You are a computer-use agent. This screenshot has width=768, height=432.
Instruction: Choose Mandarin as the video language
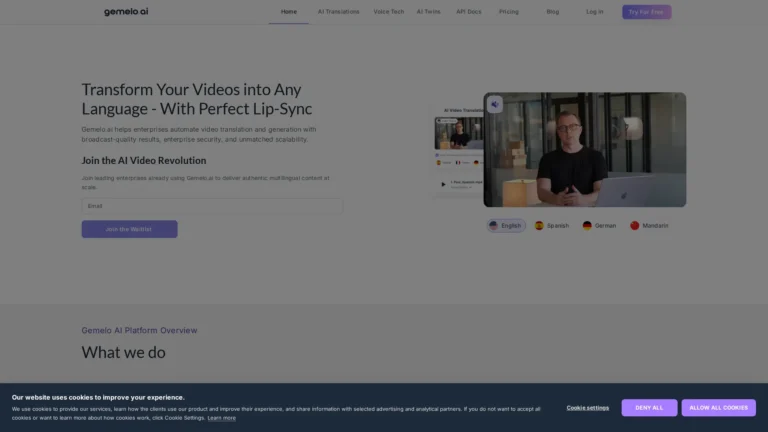click(649, 226)
